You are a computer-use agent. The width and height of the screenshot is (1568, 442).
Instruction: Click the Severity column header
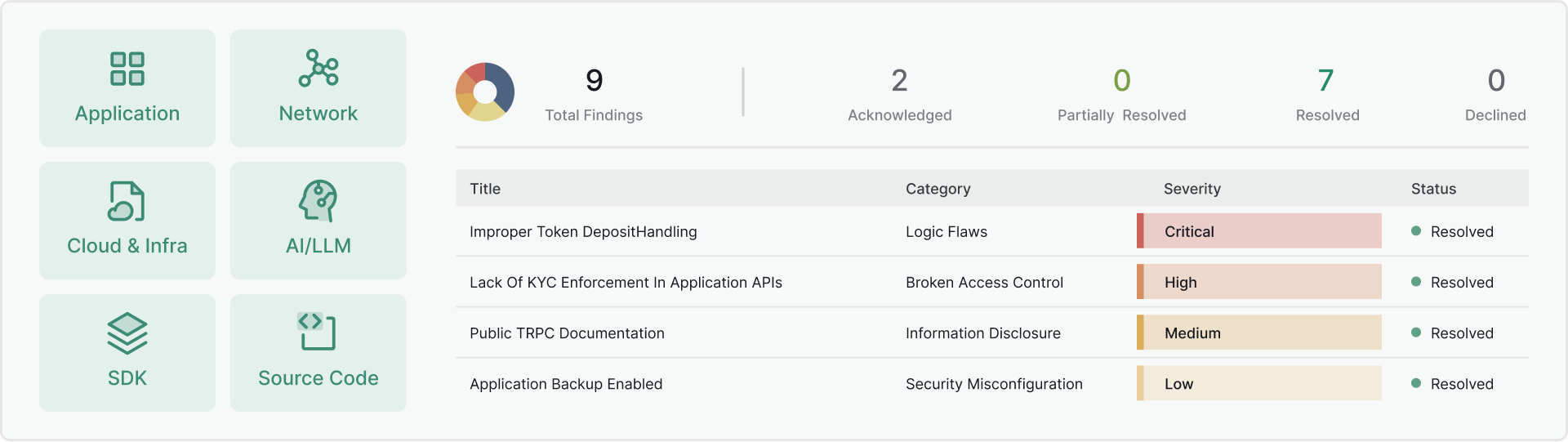pos(1192,189)
